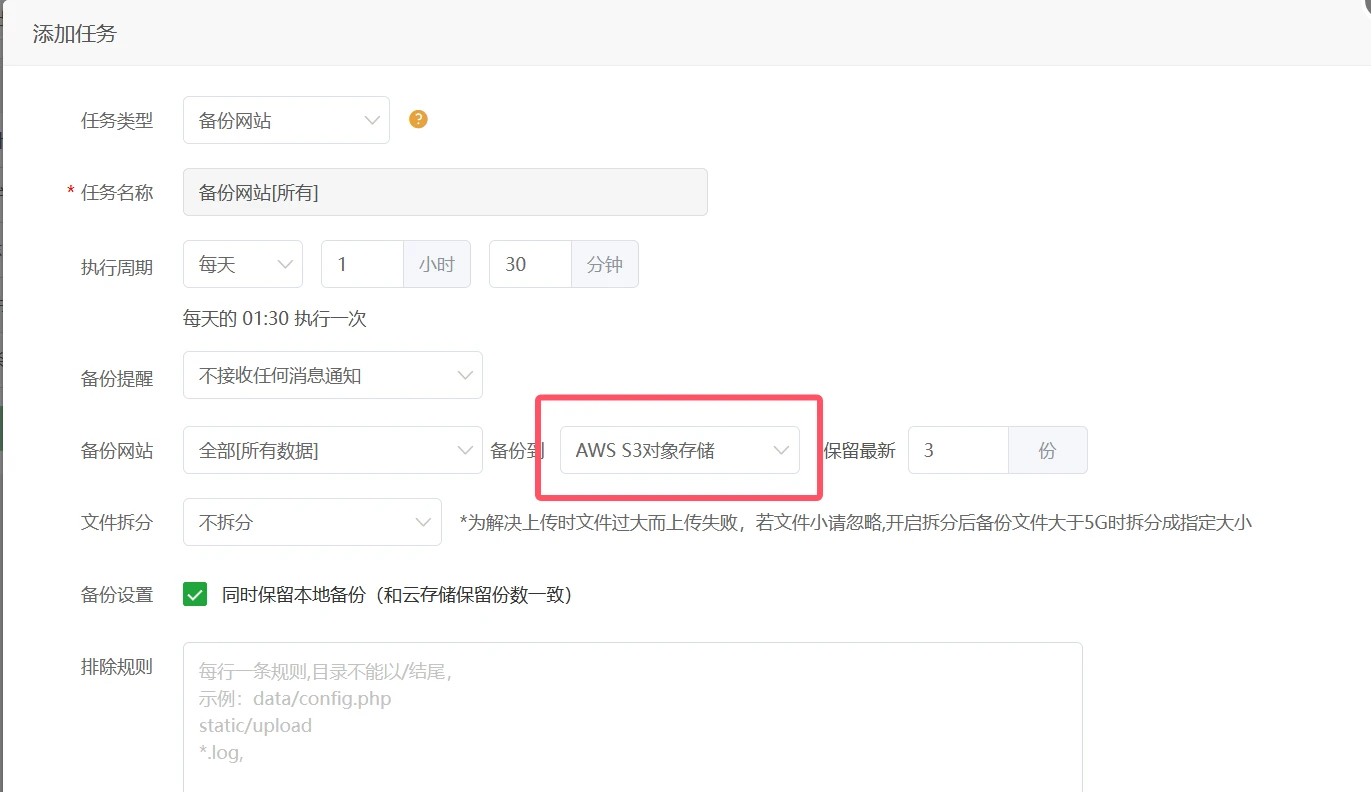The height and width of the screenshot is (792, 1371).
Task: Click the 每天的 01:30 执行一次 schedule text
Action: click(x=275, y=319)
